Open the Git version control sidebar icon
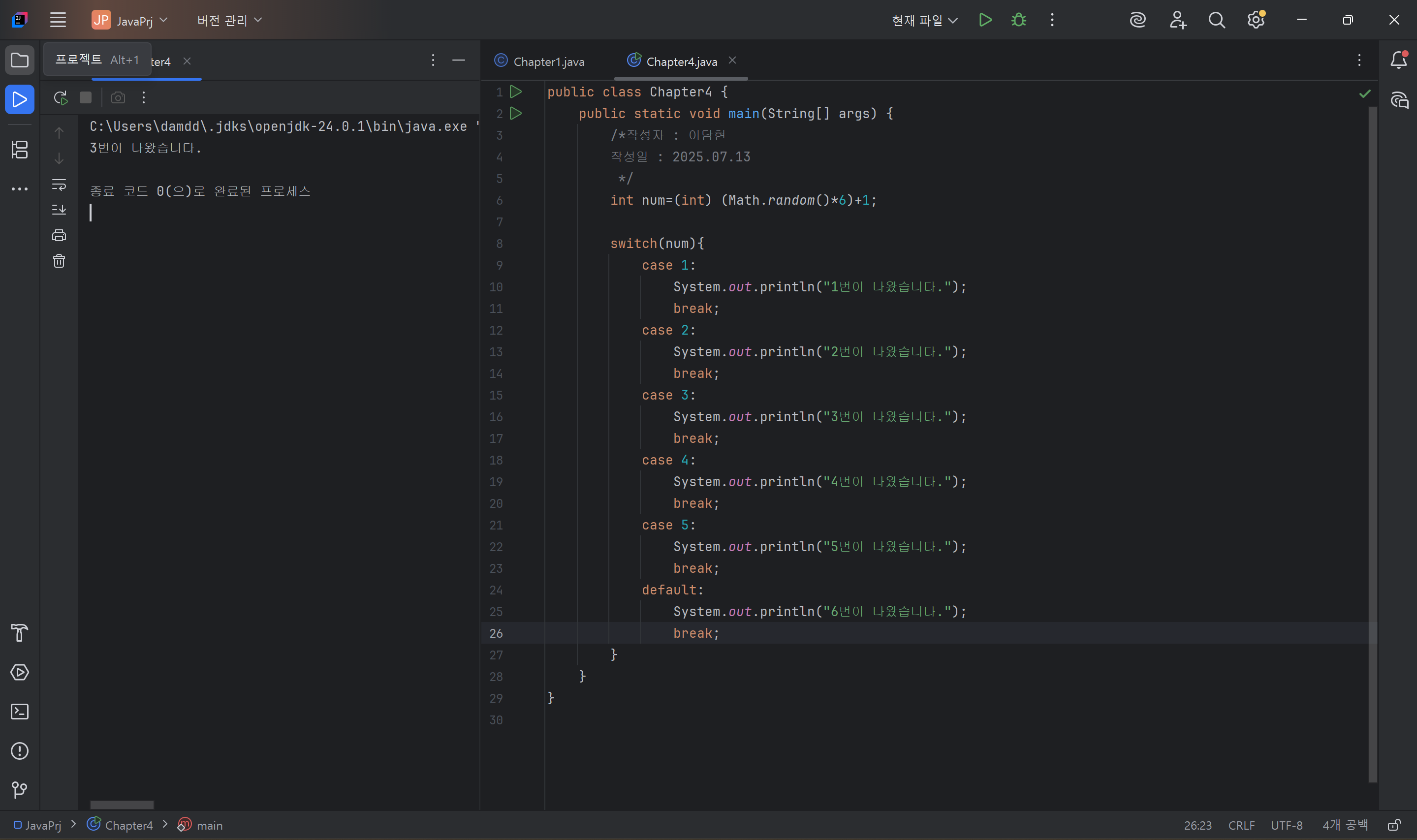1417x840 pixels. 20,790
